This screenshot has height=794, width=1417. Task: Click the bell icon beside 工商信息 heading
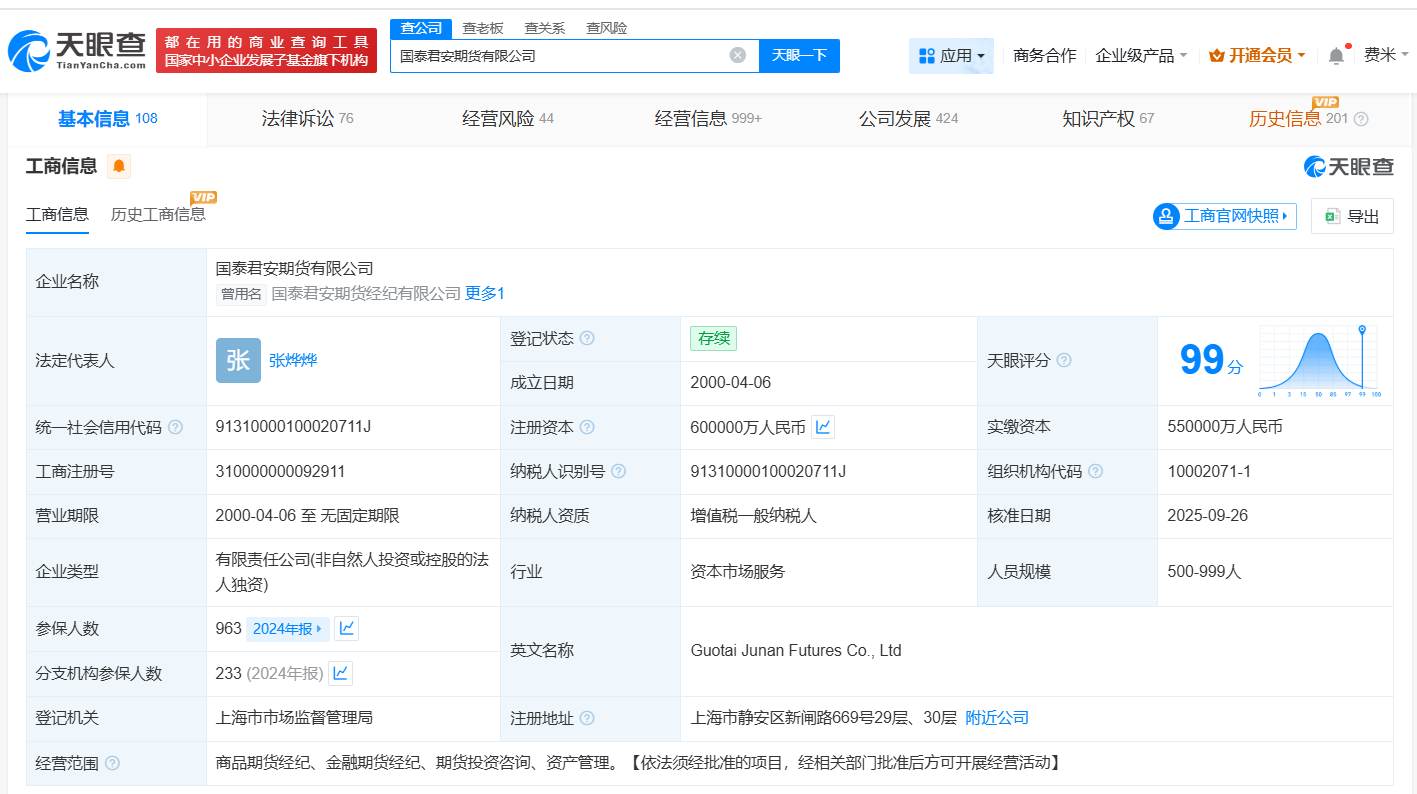coord(119,167)
